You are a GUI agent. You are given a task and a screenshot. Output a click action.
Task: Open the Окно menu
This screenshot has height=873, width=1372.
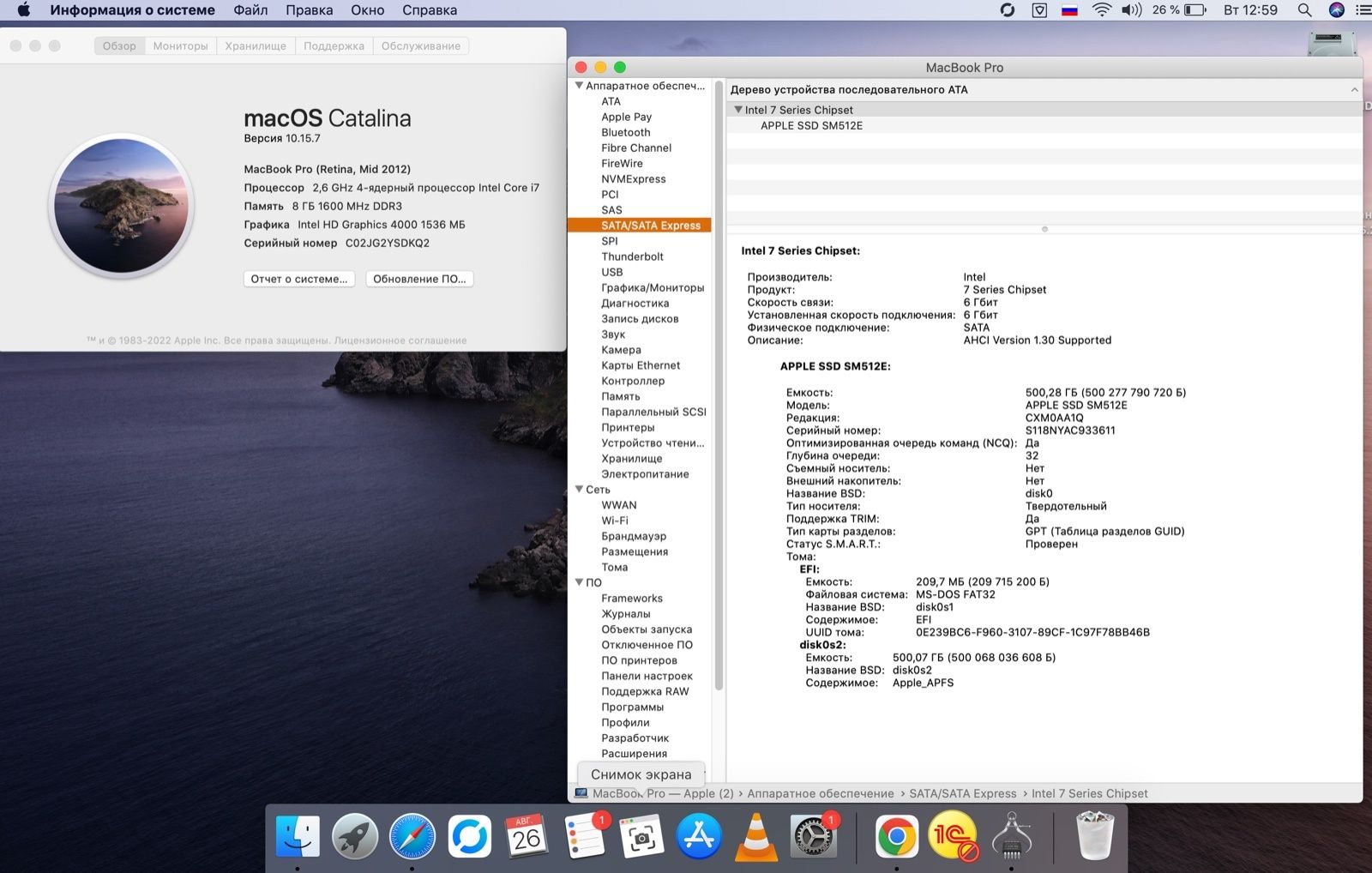(367, 10)
